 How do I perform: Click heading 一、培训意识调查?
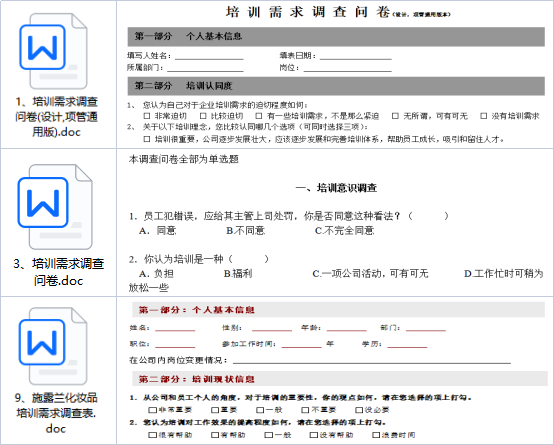point(336,188)
